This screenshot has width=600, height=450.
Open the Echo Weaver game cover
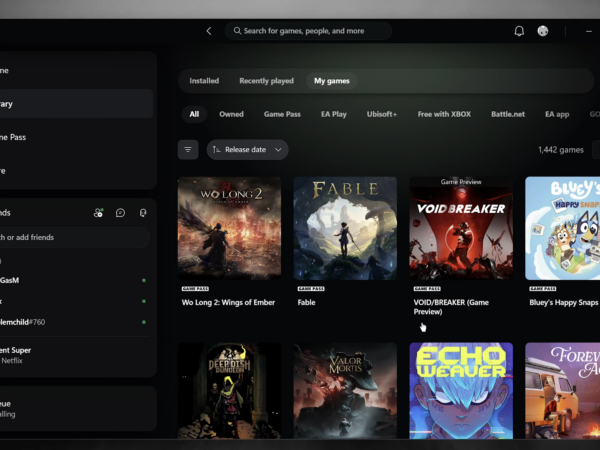461,390
